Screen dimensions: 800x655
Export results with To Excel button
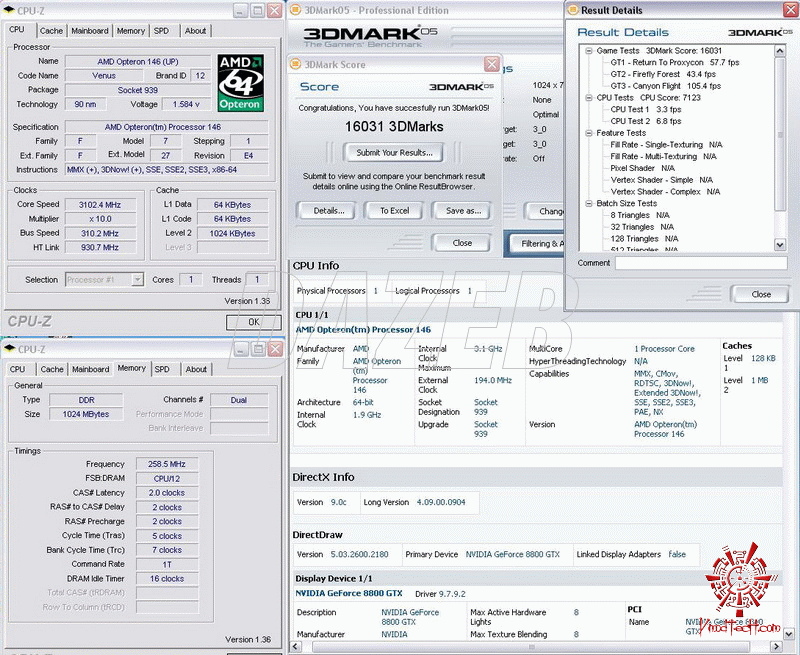(394, 211)
